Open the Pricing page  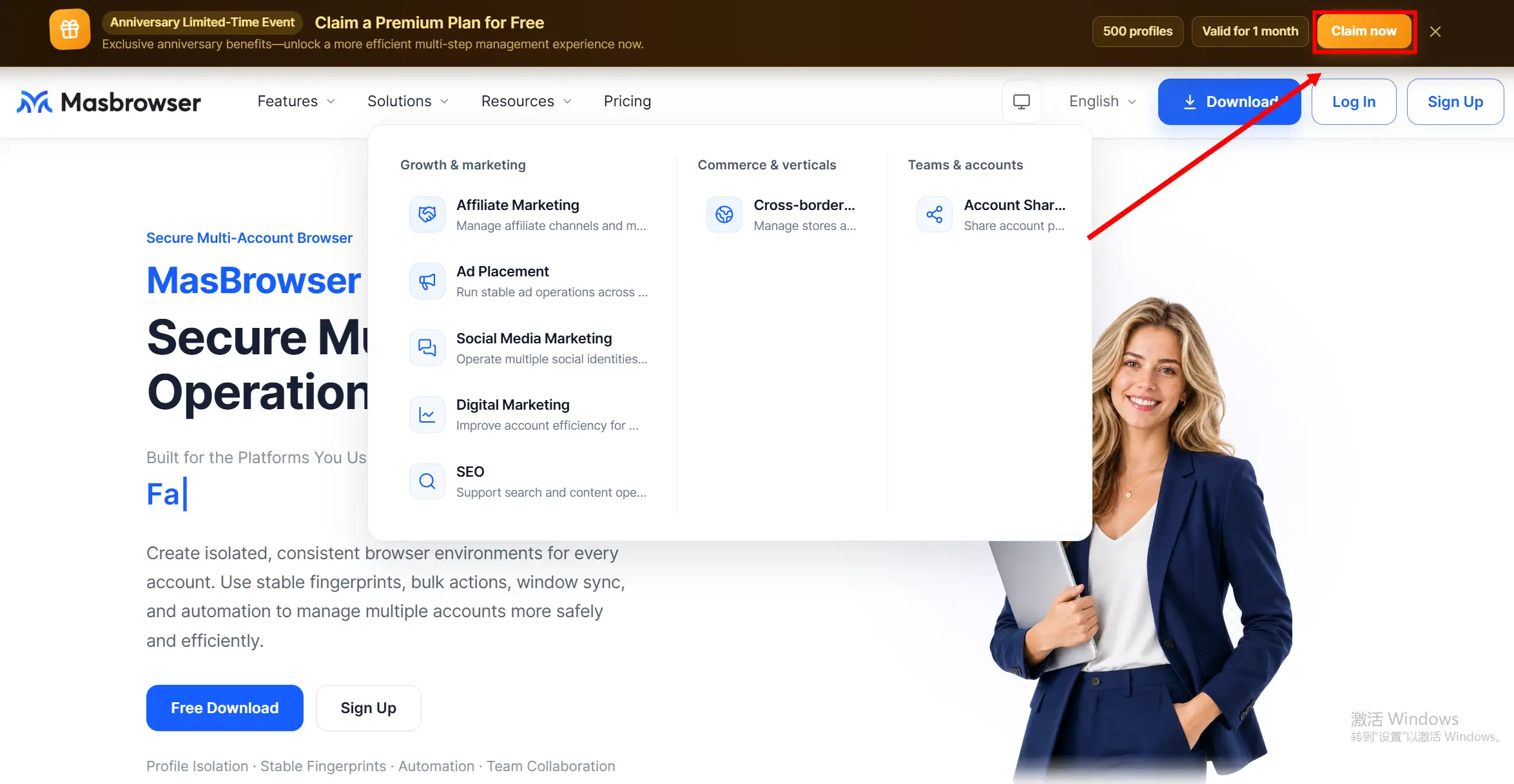[628, 101]
